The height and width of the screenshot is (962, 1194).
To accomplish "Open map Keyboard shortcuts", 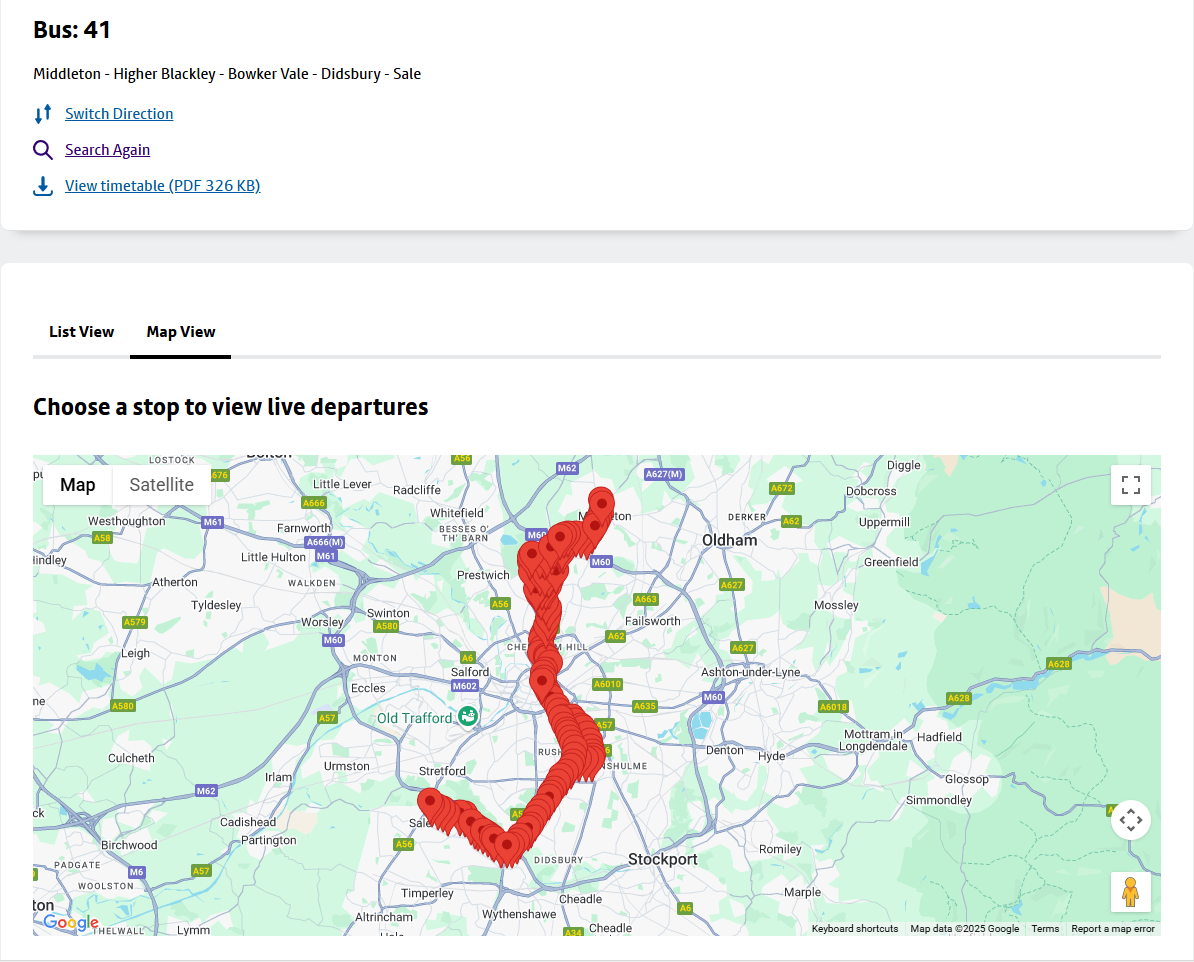I will (854, 928).
